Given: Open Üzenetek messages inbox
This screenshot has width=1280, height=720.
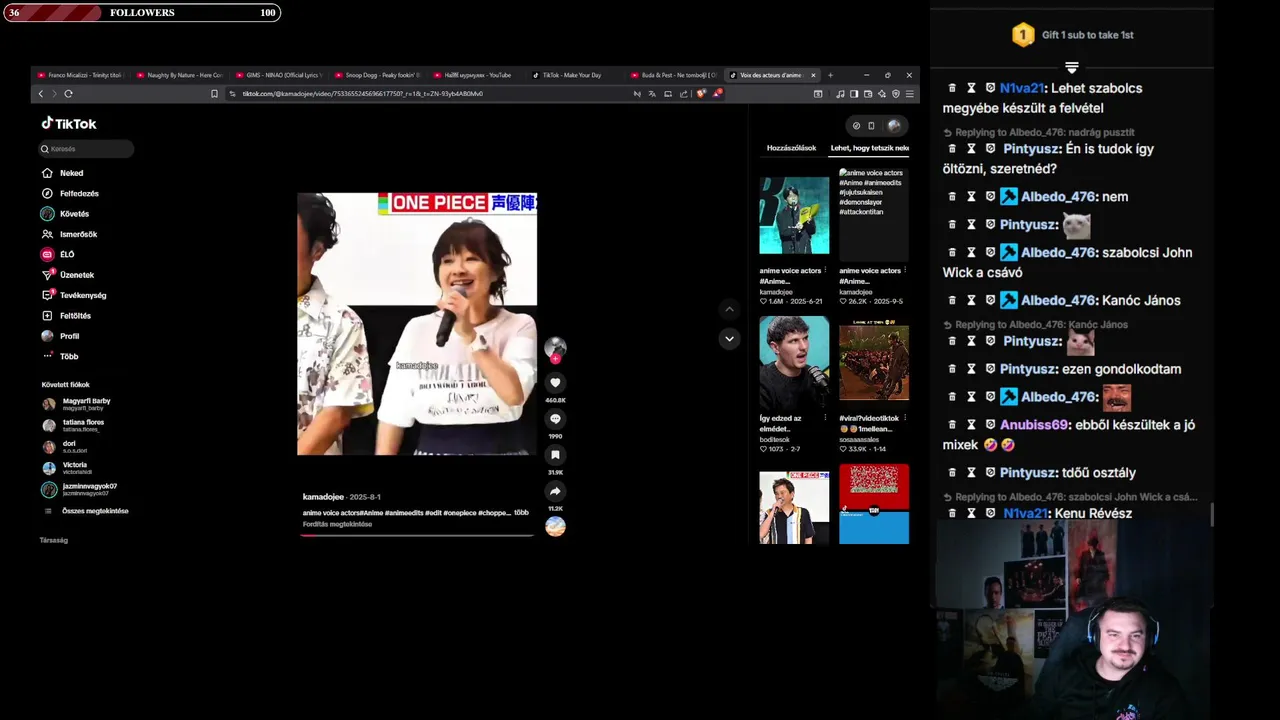Looking at the screenshot, I should 68,275.
